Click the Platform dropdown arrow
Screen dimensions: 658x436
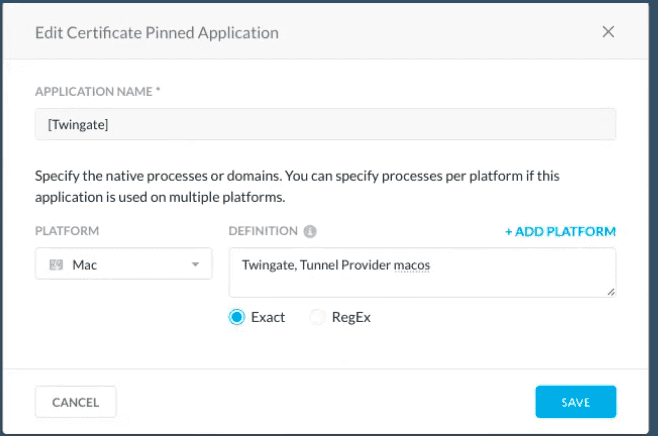pos(195,265)
